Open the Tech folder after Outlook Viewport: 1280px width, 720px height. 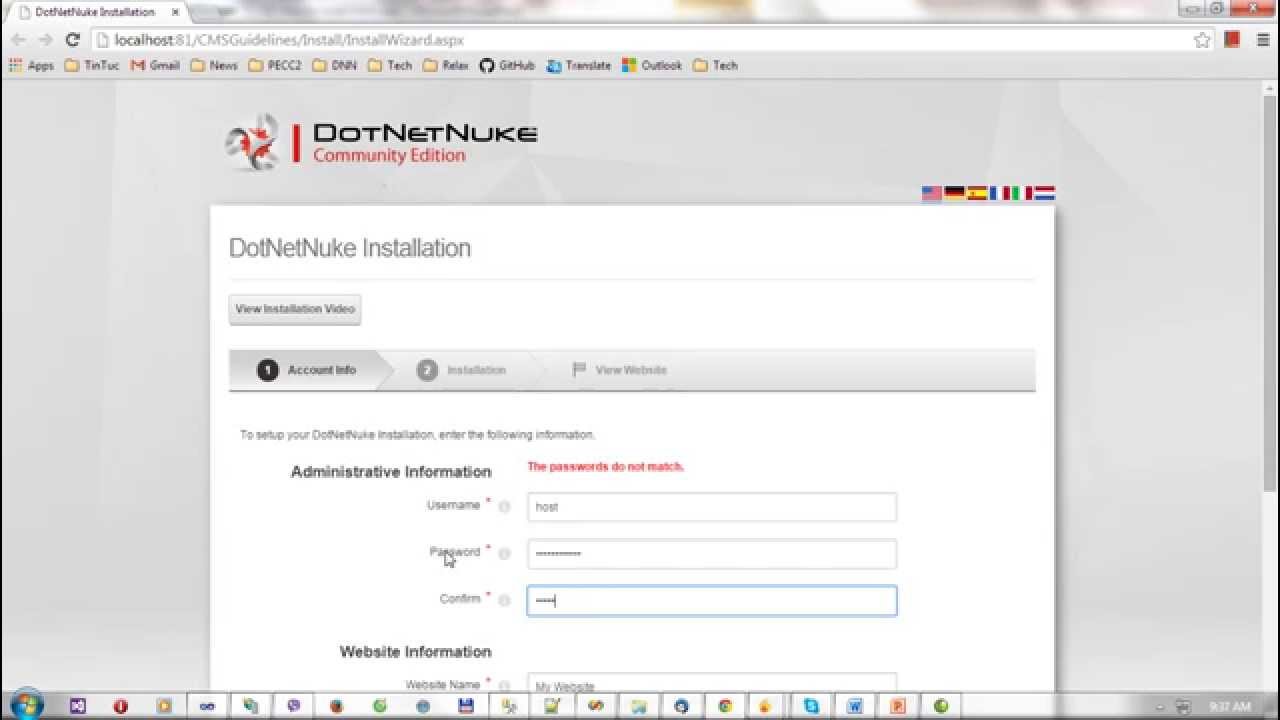pos(715,65)
